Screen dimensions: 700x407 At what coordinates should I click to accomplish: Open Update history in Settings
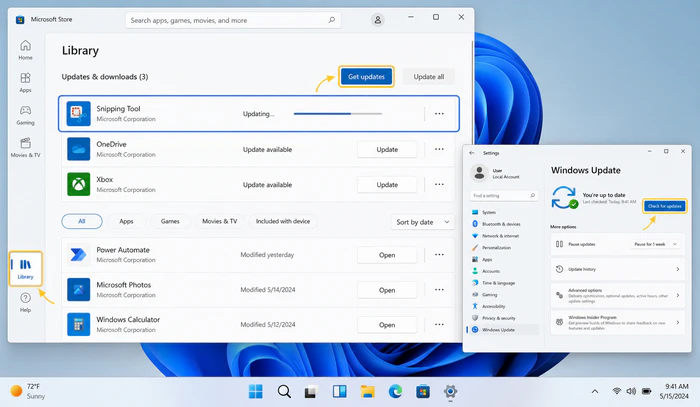618,269
